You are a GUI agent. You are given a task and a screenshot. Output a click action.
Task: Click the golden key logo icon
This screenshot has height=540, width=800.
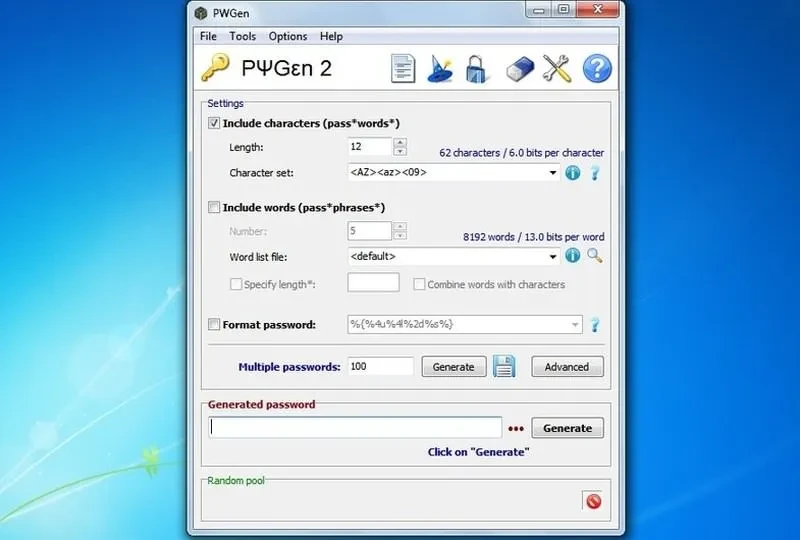click(215, 67)
